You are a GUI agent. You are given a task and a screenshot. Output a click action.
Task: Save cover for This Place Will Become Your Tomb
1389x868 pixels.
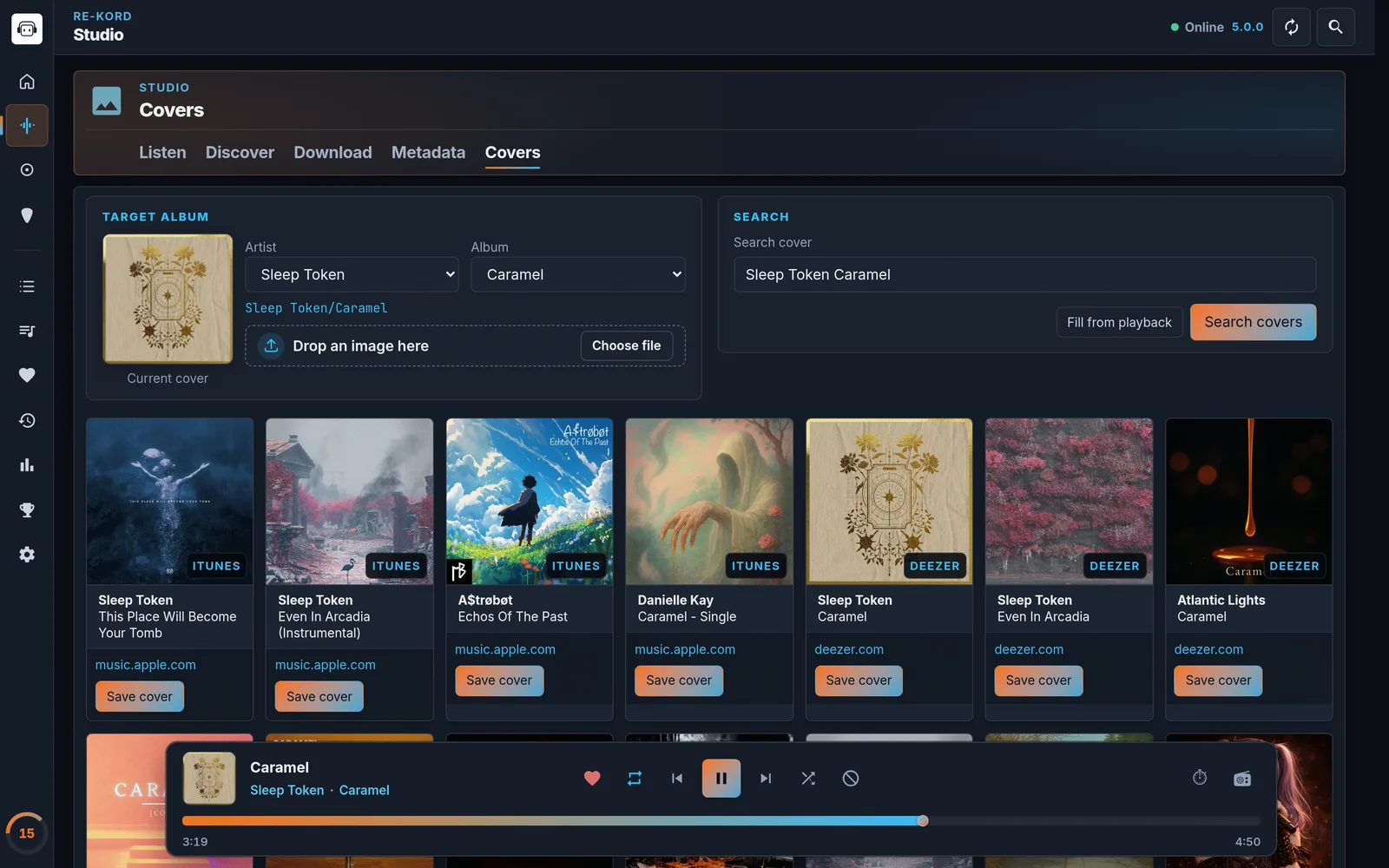(x=140, y=696)
